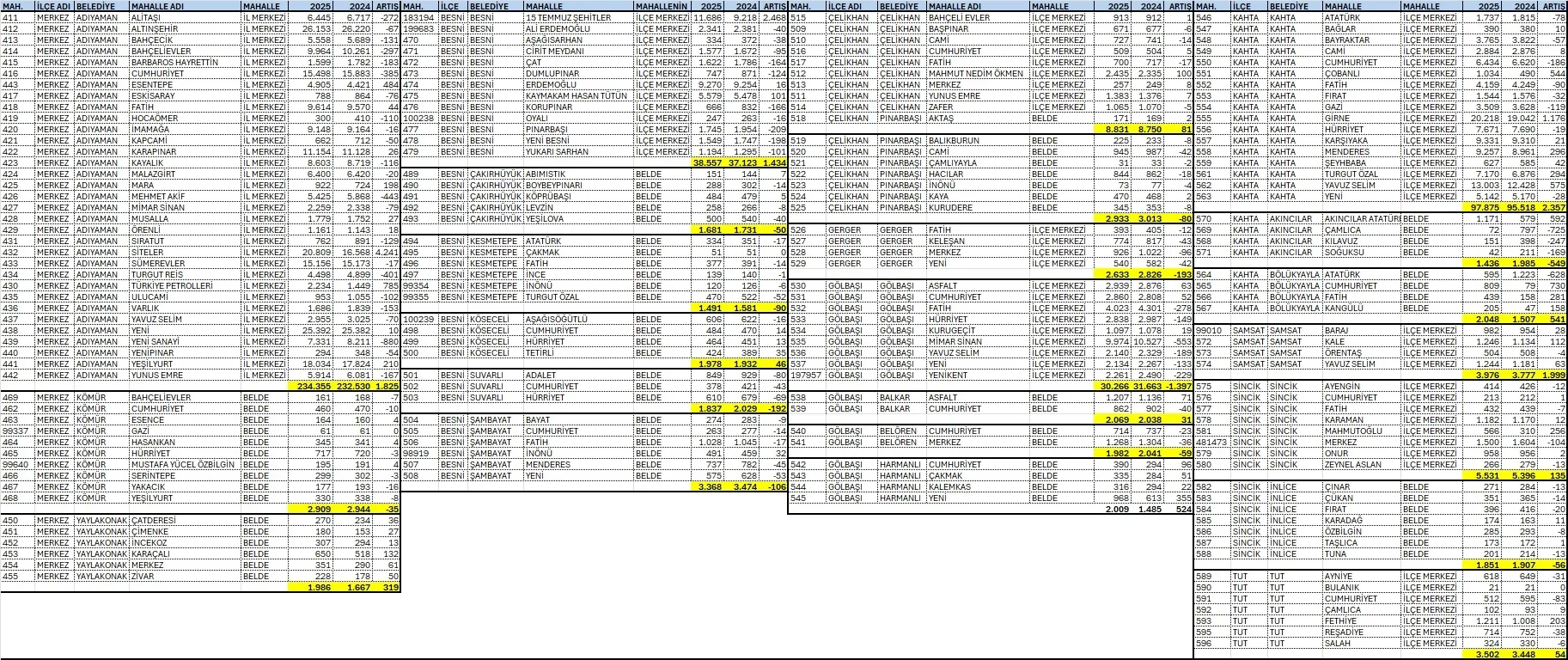
Task: Click the BARBAROS HAYRETTİN cell
Action: click(x=174, y=62)
